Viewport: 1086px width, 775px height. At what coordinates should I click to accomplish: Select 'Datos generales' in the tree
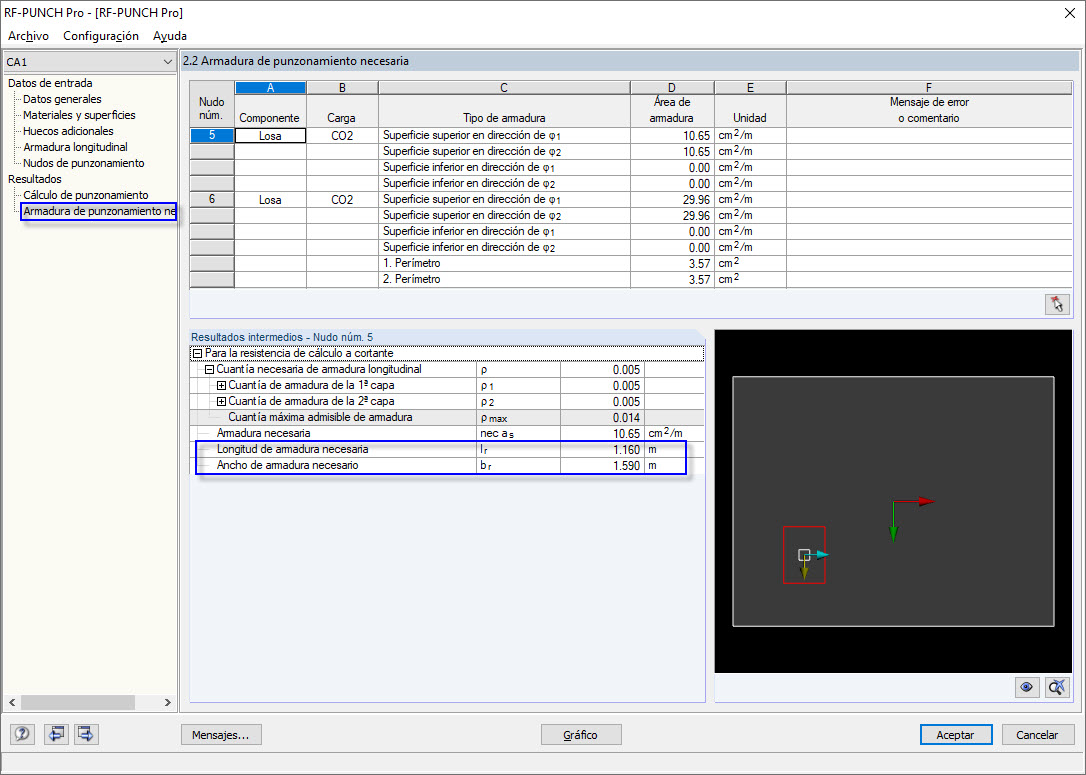pyautogui.click(x=62, y=99)
